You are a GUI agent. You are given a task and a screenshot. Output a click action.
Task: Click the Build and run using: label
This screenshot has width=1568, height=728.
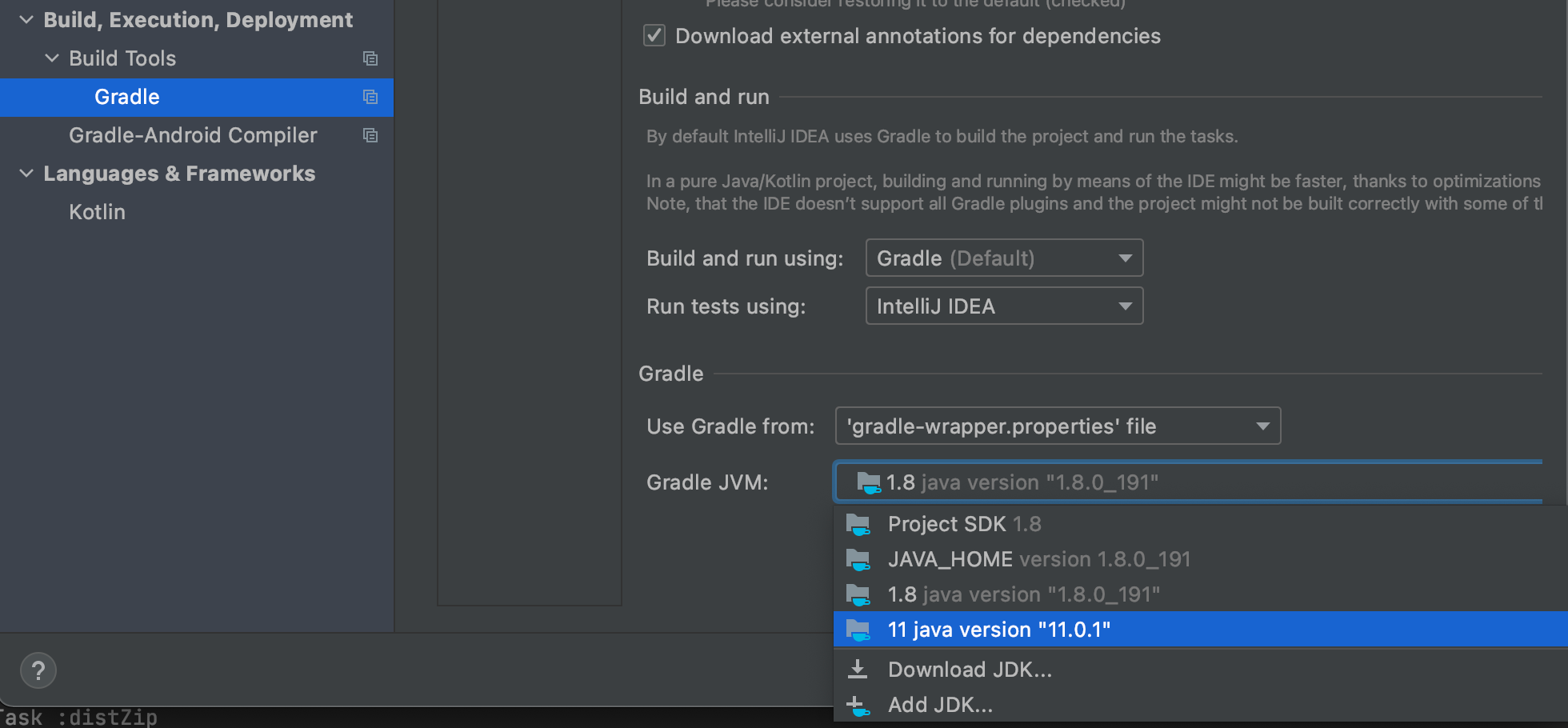click(x=745, y=258)
